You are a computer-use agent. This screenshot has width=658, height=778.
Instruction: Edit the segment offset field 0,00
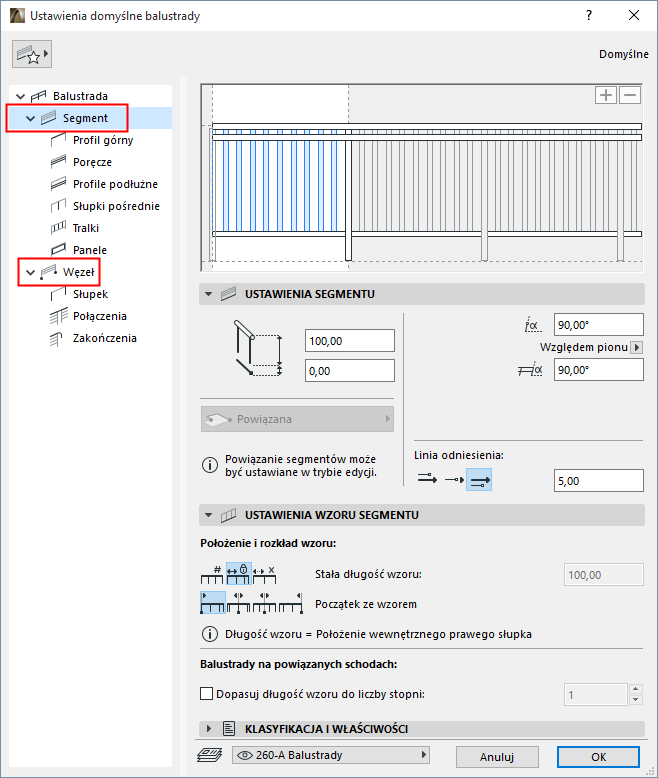click(350, 371)
